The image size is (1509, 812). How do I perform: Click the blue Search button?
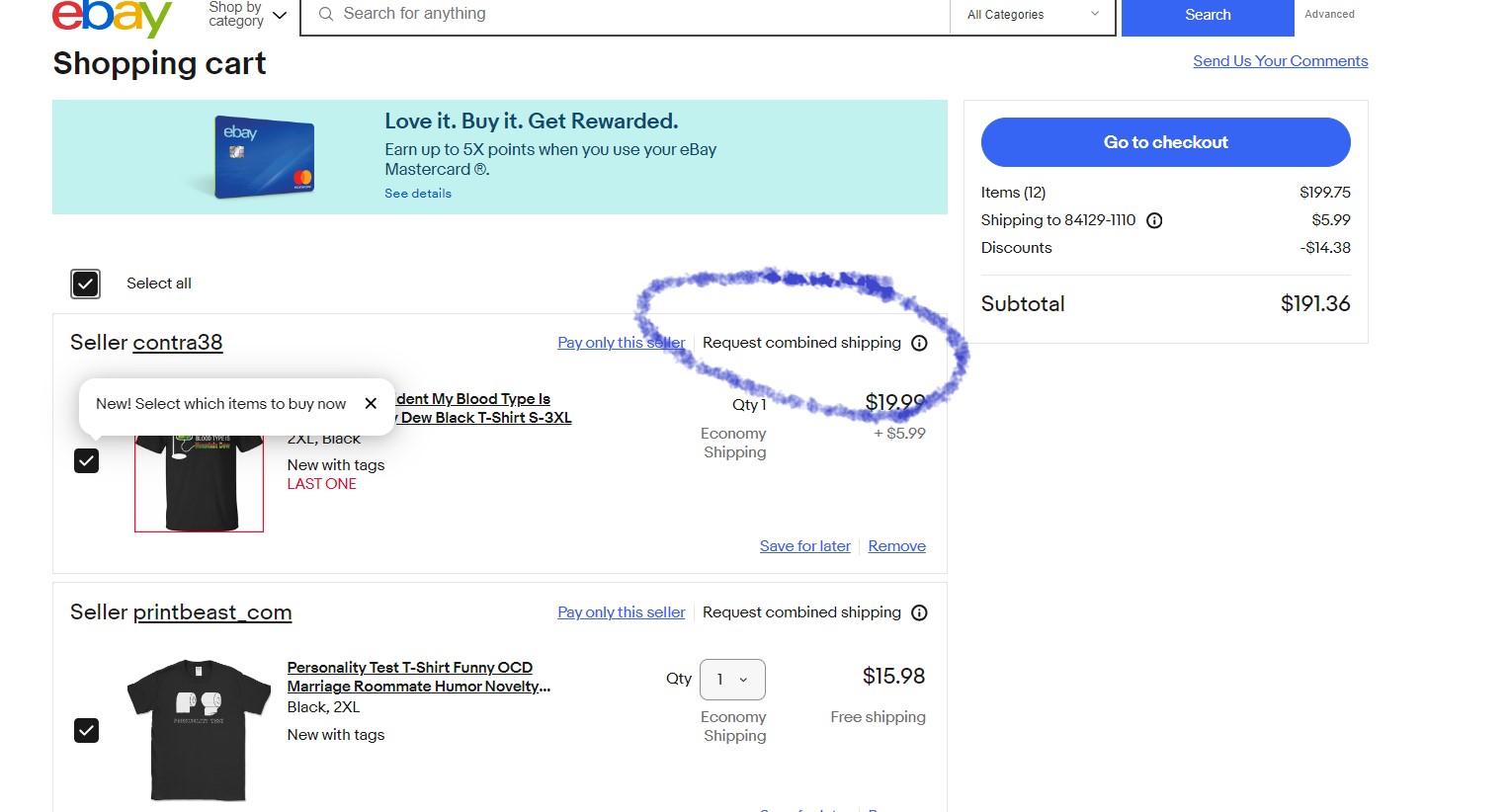click(1207, 15)
